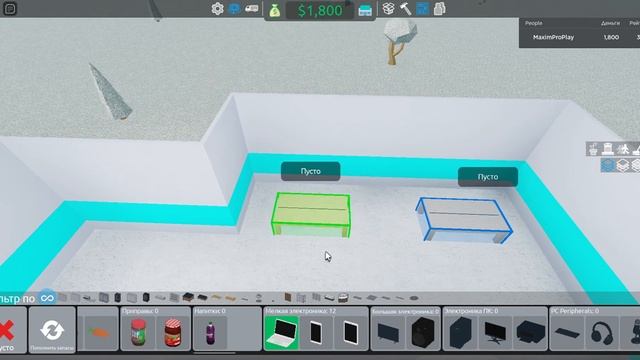Click the 'Пусто' label above the blue shelf
Viewport: 640px width, 360px height.
488,177
